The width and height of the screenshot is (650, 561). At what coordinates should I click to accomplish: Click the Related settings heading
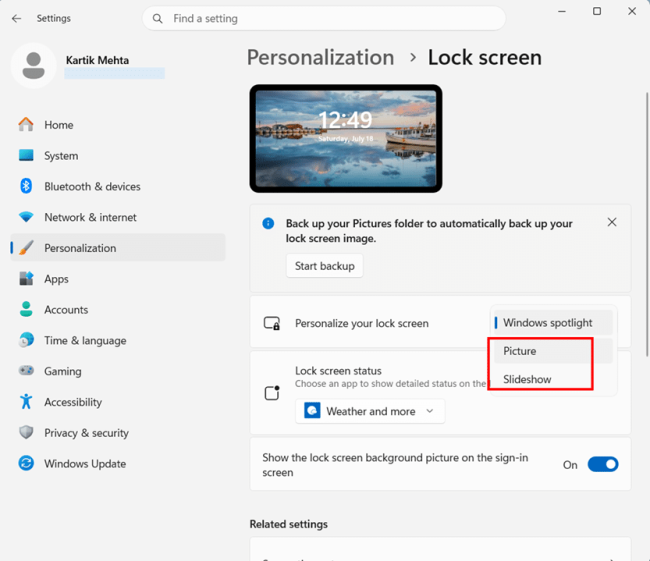point(289,524)
